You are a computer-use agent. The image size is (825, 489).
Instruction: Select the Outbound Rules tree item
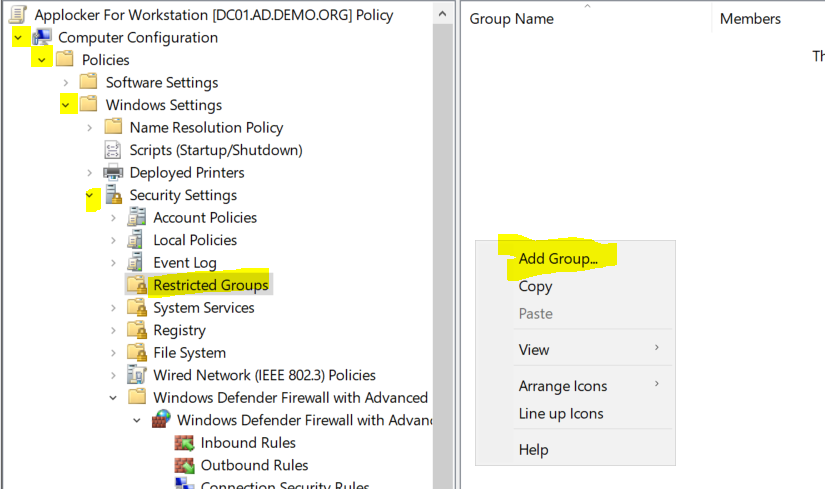point(255,465)
